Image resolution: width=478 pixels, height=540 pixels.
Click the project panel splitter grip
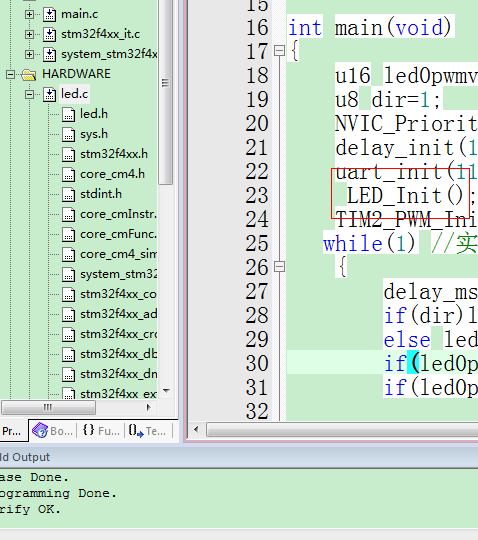(x=165, y=83)
